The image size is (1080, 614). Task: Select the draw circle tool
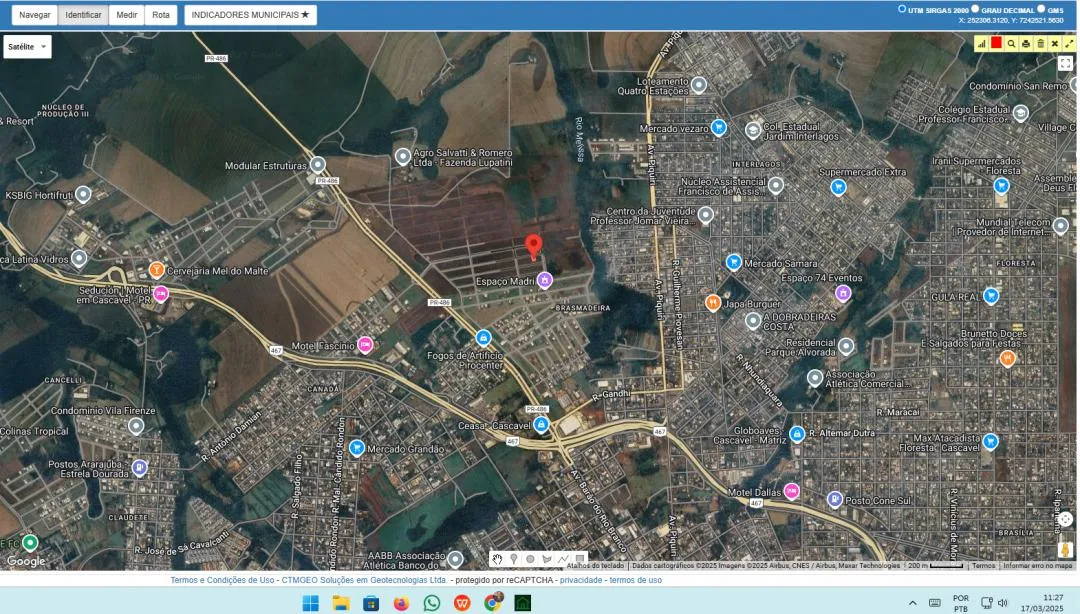(530, 559)
